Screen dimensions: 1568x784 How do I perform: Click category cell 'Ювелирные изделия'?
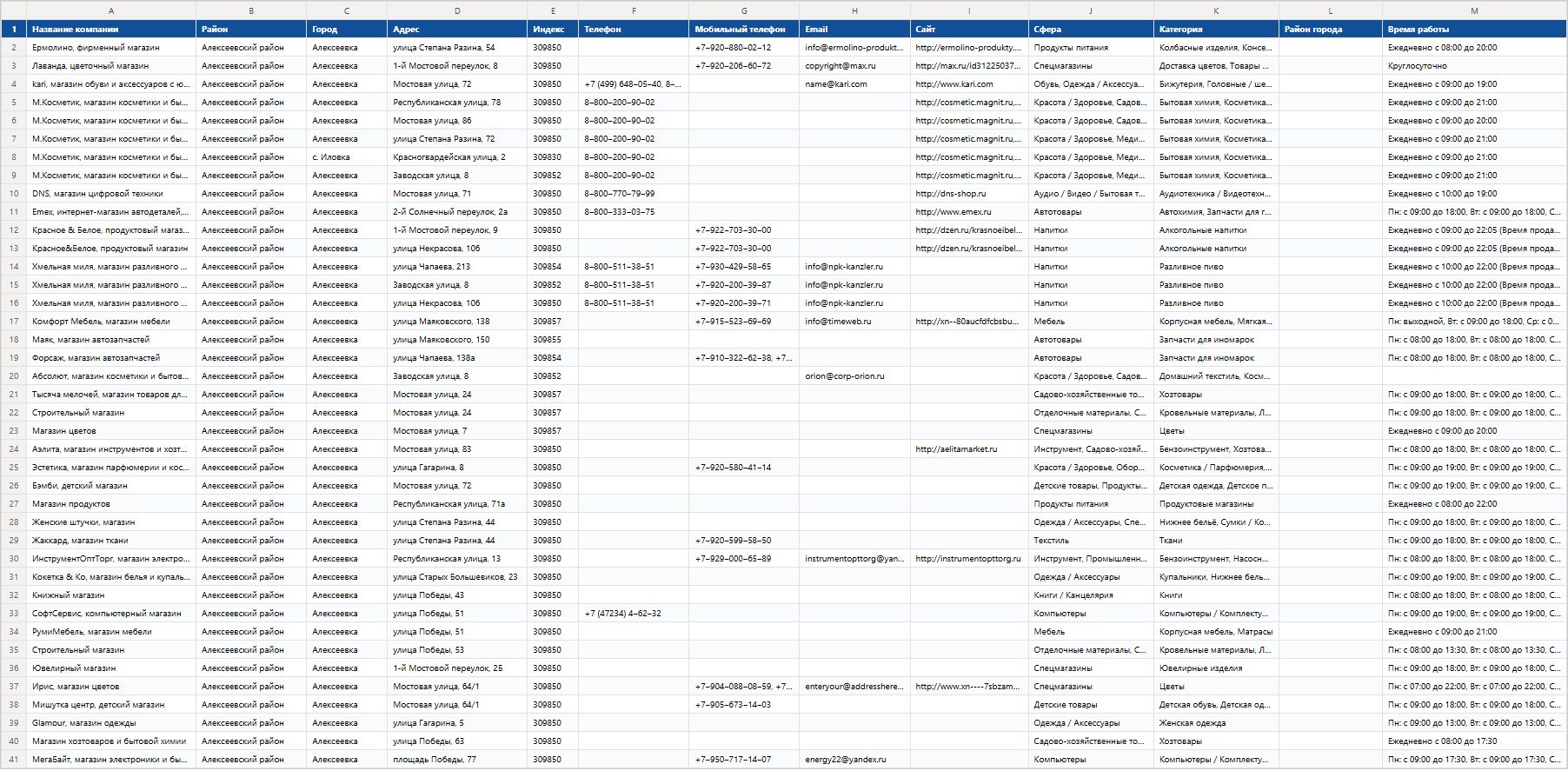1216,668
